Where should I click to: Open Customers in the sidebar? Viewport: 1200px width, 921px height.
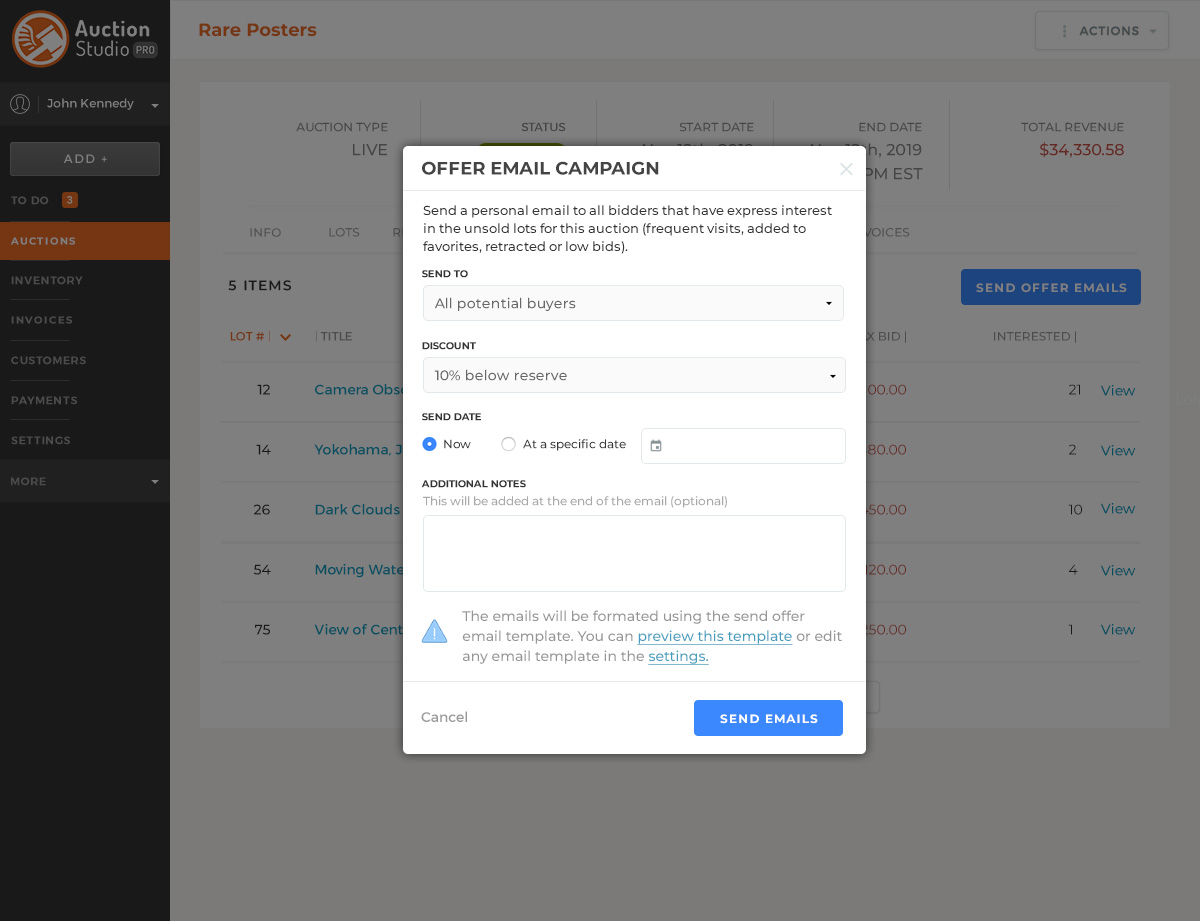pyautogui.click(x=48, y=360)
